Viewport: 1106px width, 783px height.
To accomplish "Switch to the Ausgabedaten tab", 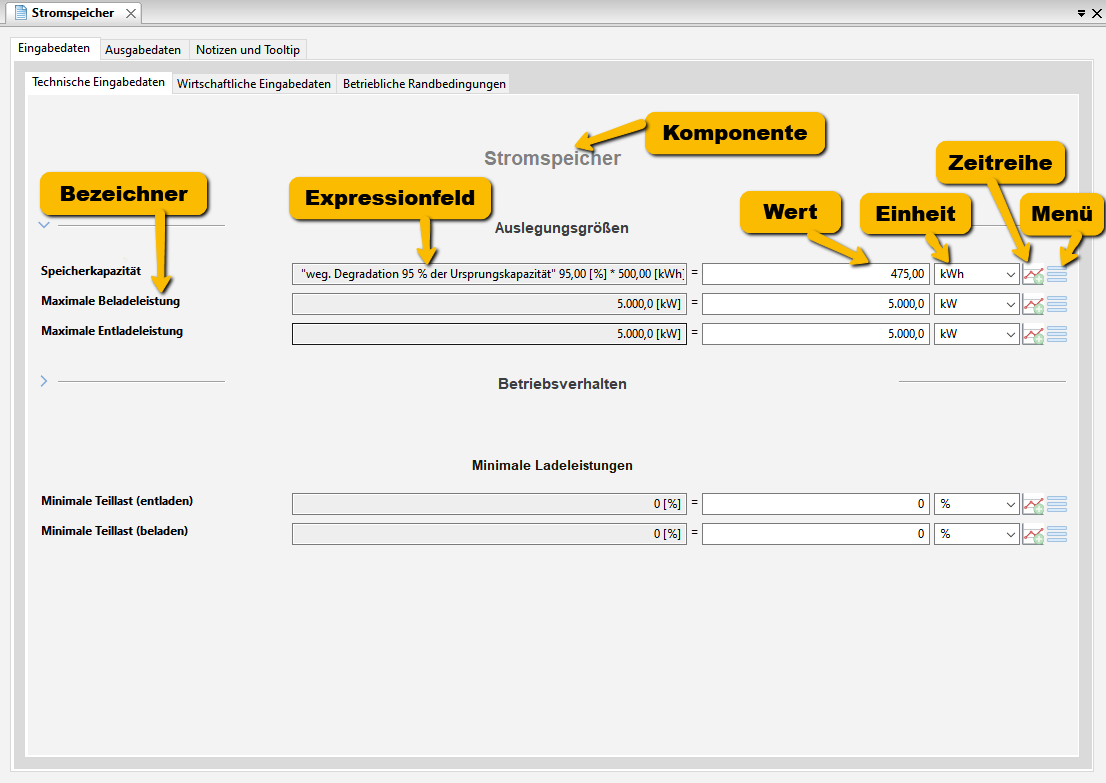I will pos(143,50).
